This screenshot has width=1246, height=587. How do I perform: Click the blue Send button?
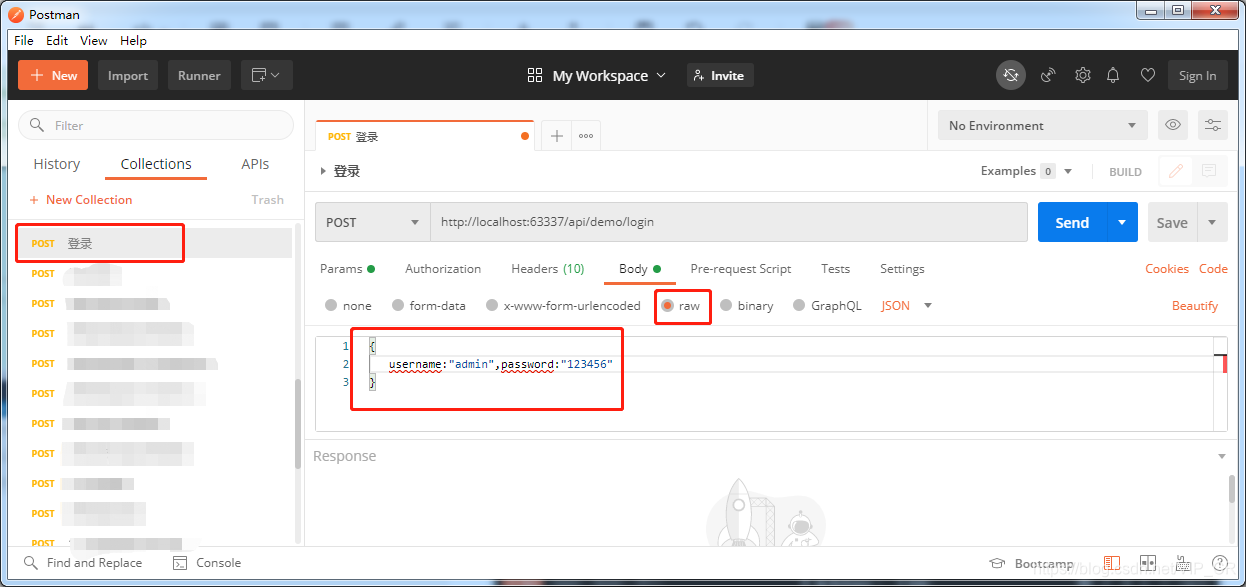tap(1072, 222)
